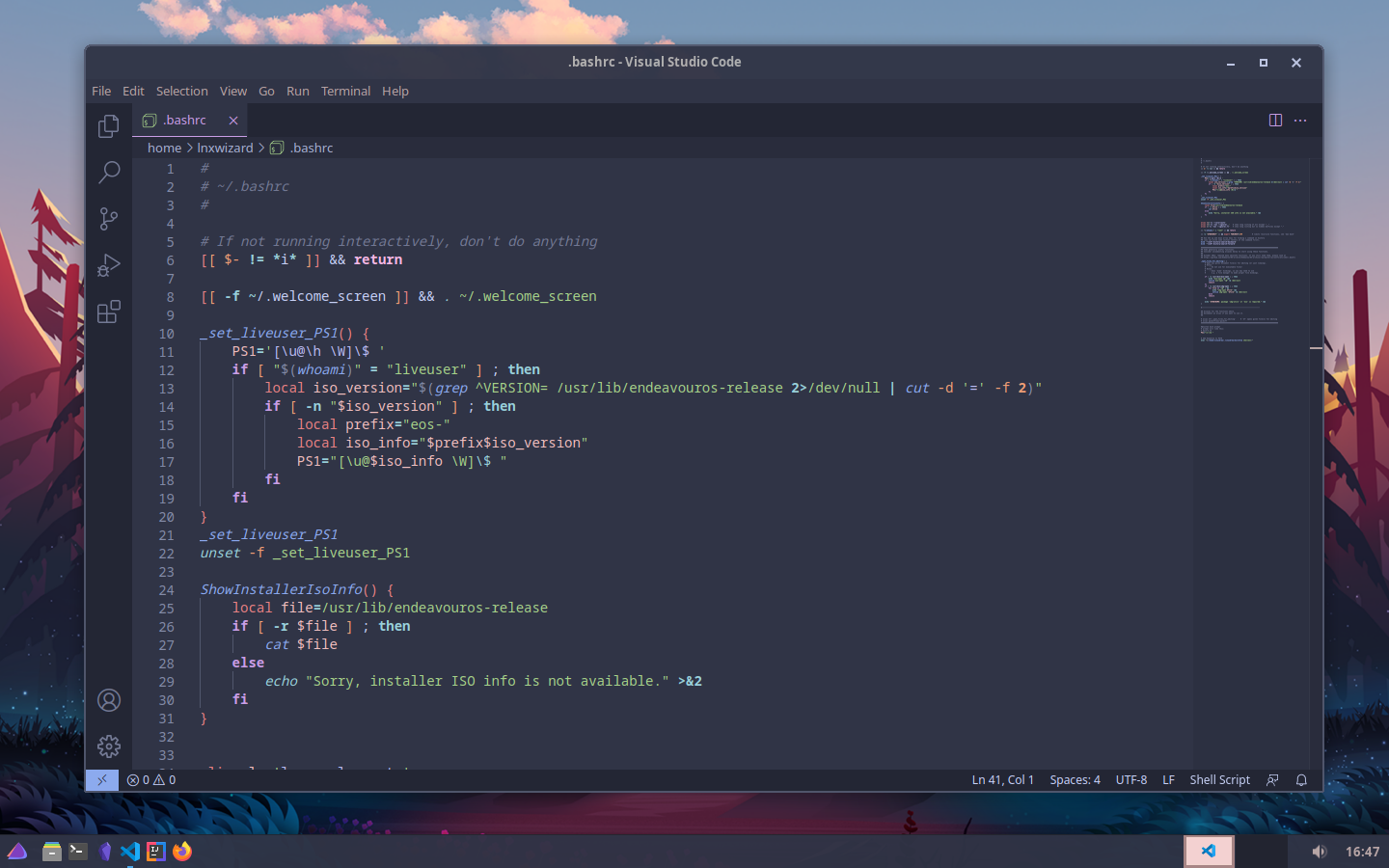Open the Problems errors and warnings indicator
The image size is (1389, 868).
click(x=151, y=780)
